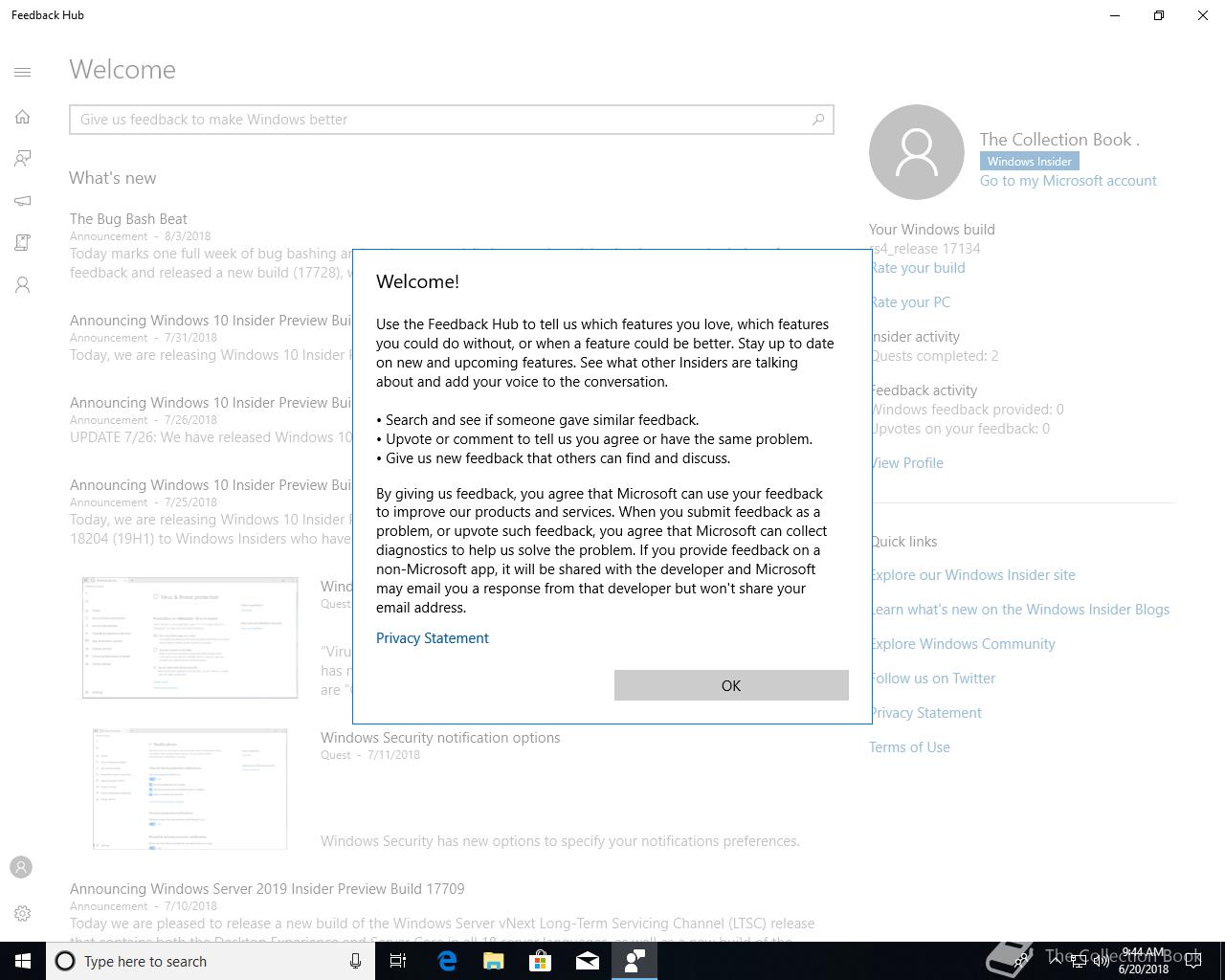Click the Windows Insider badge

tap(1029, 162)
